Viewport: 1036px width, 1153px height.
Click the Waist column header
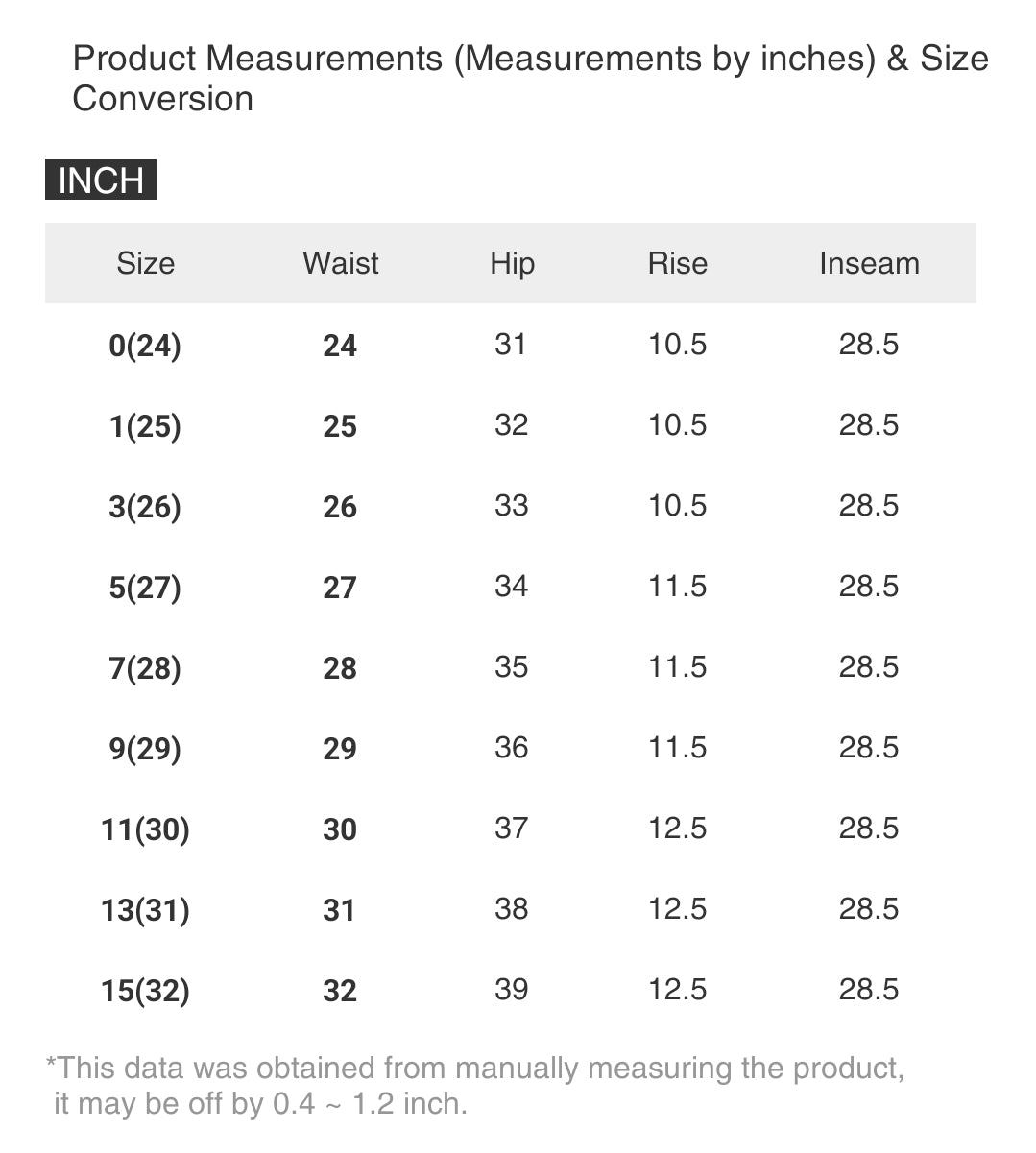pyautogui.click(x=340, y=263)
